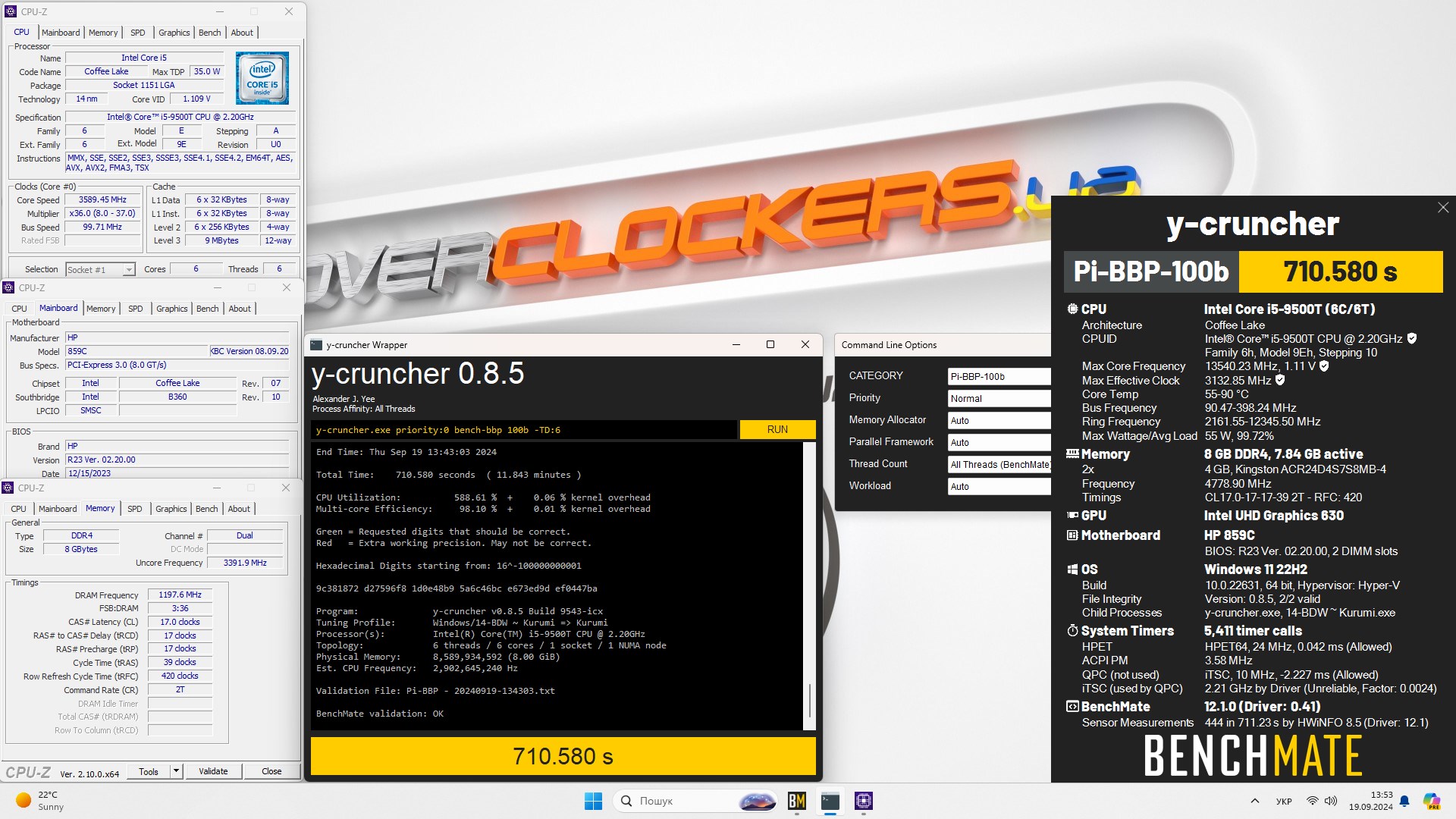Open the Thread Count dropdown
The height and width of the screenshot is (819, 1456).
pos(999,464)
